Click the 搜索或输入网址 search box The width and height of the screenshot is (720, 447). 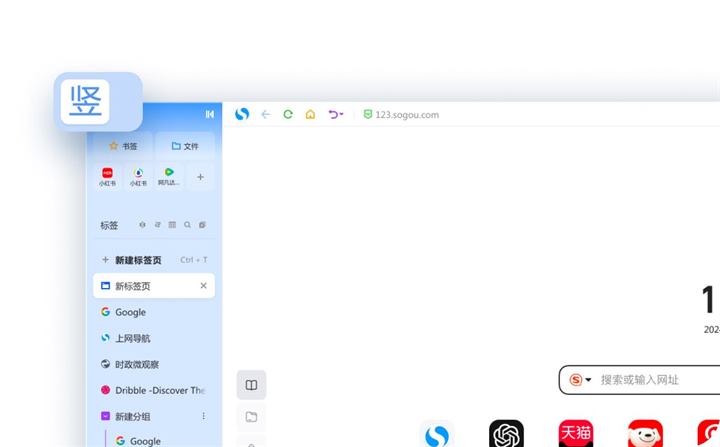pos(639,380)
